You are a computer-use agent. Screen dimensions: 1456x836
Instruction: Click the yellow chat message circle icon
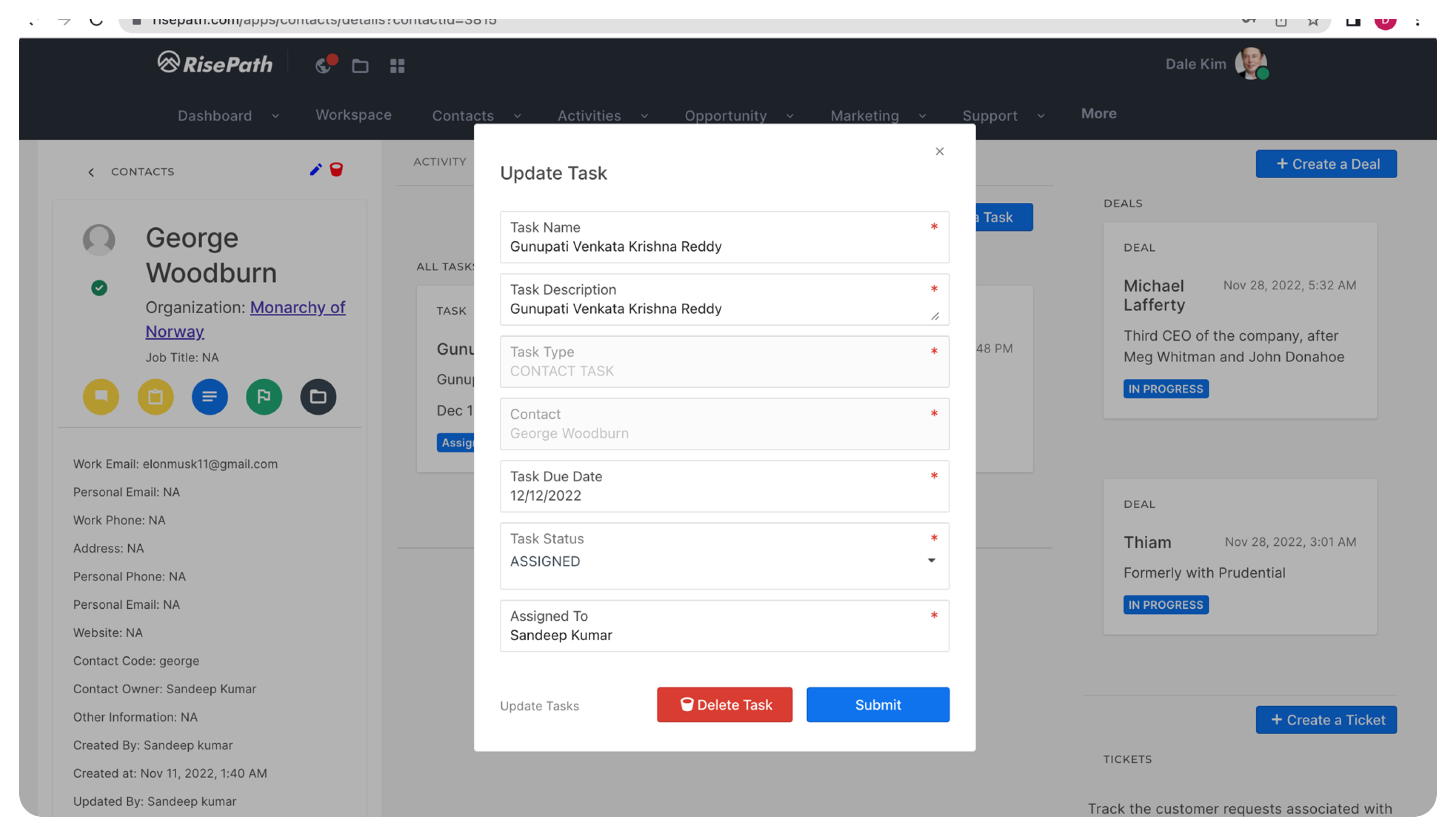pyautogui.click(x=101, y=397)
